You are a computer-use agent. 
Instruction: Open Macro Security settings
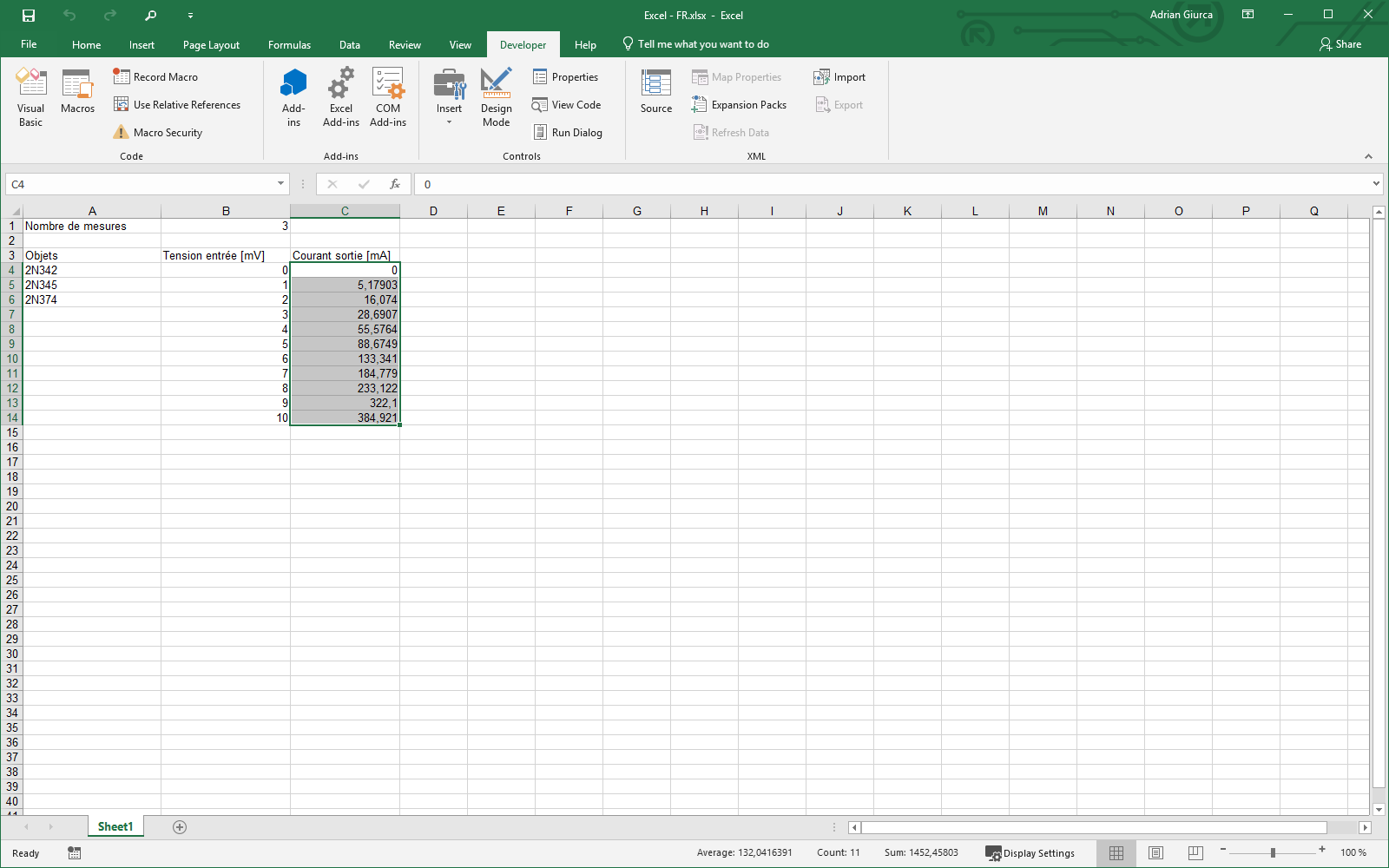[158, 133]
